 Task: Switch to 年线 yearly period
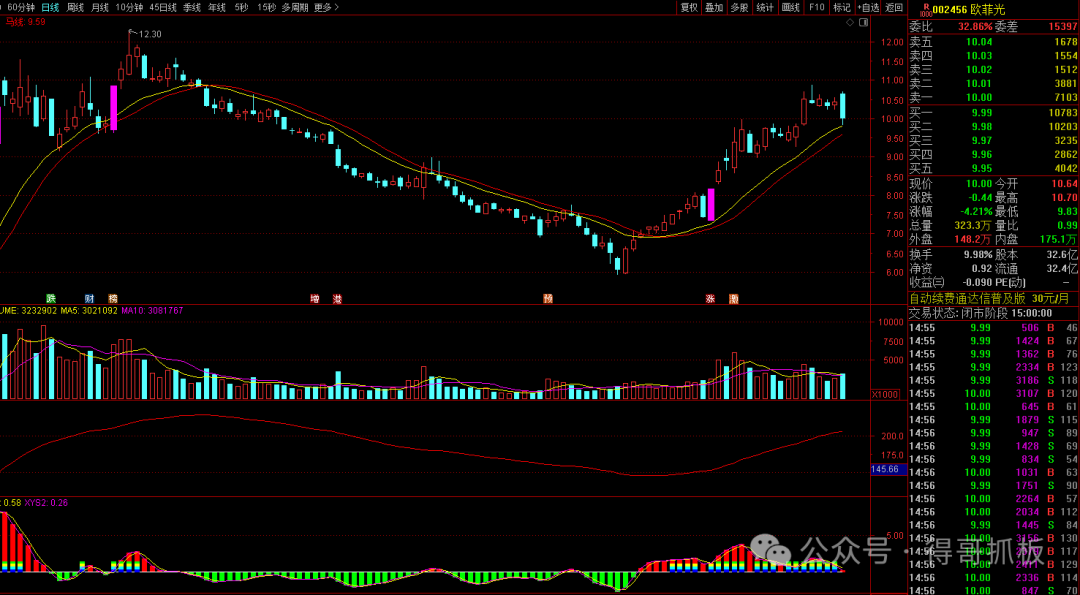tap(217, 8)
